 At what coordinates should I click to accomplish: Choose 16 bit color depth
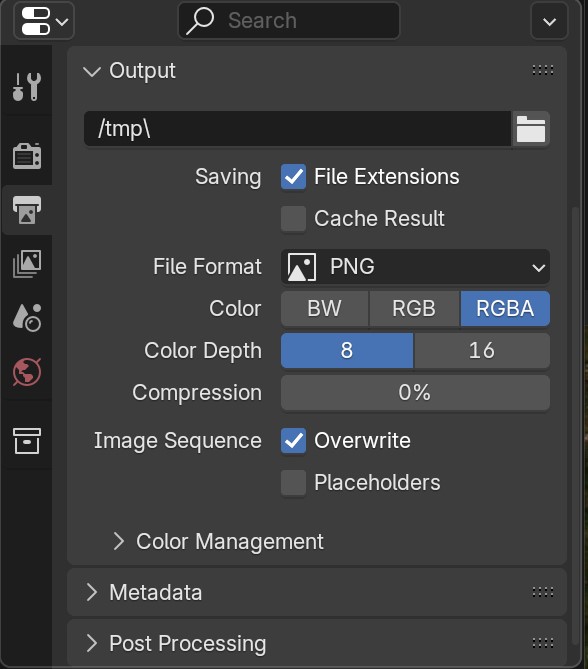482,351
